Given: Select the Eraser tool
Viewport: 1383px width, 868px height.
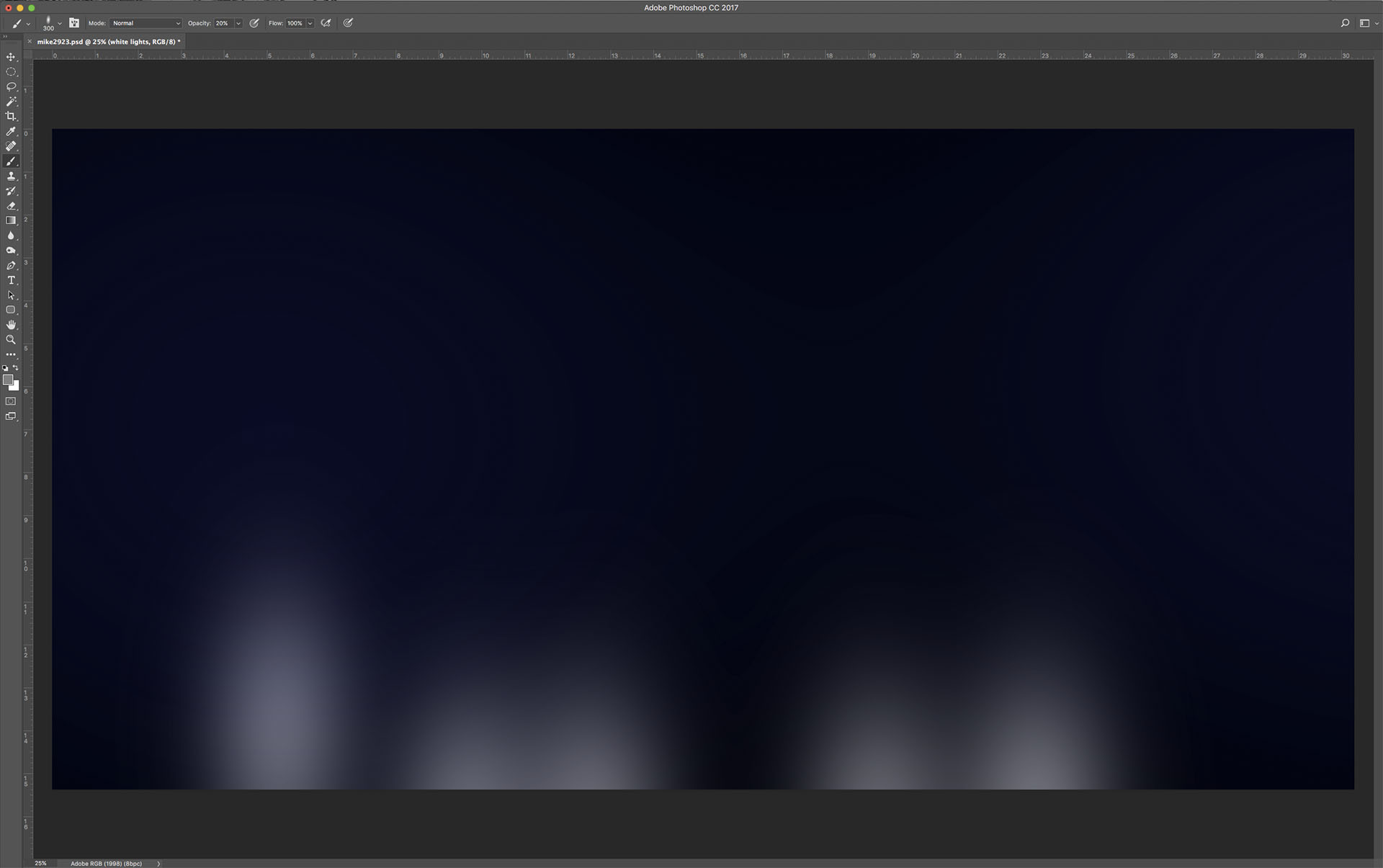Looking at the screenshot, I should tap(11, 206).
